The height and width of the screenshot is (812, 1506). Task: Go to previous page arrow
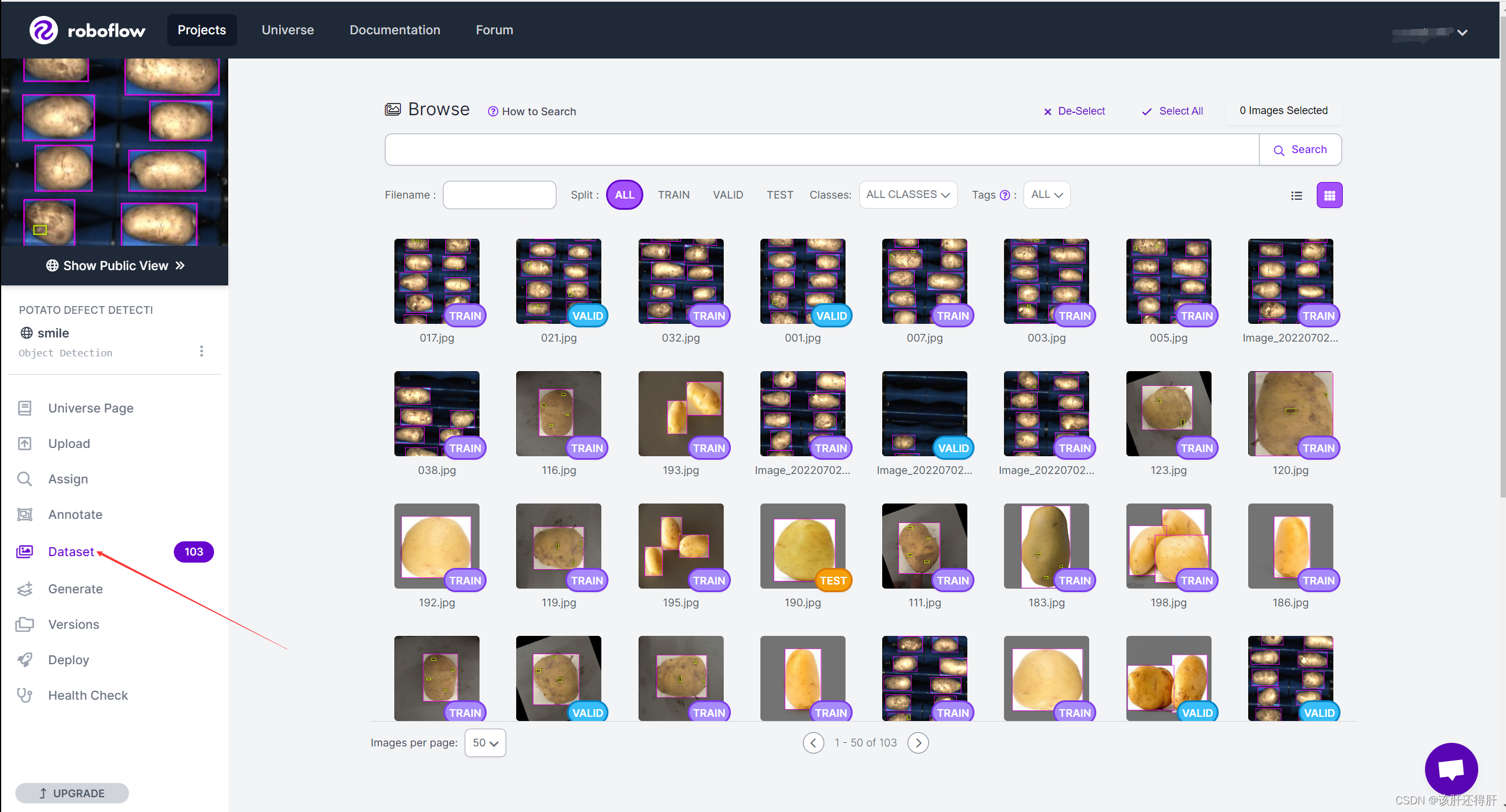coord(813,743)
